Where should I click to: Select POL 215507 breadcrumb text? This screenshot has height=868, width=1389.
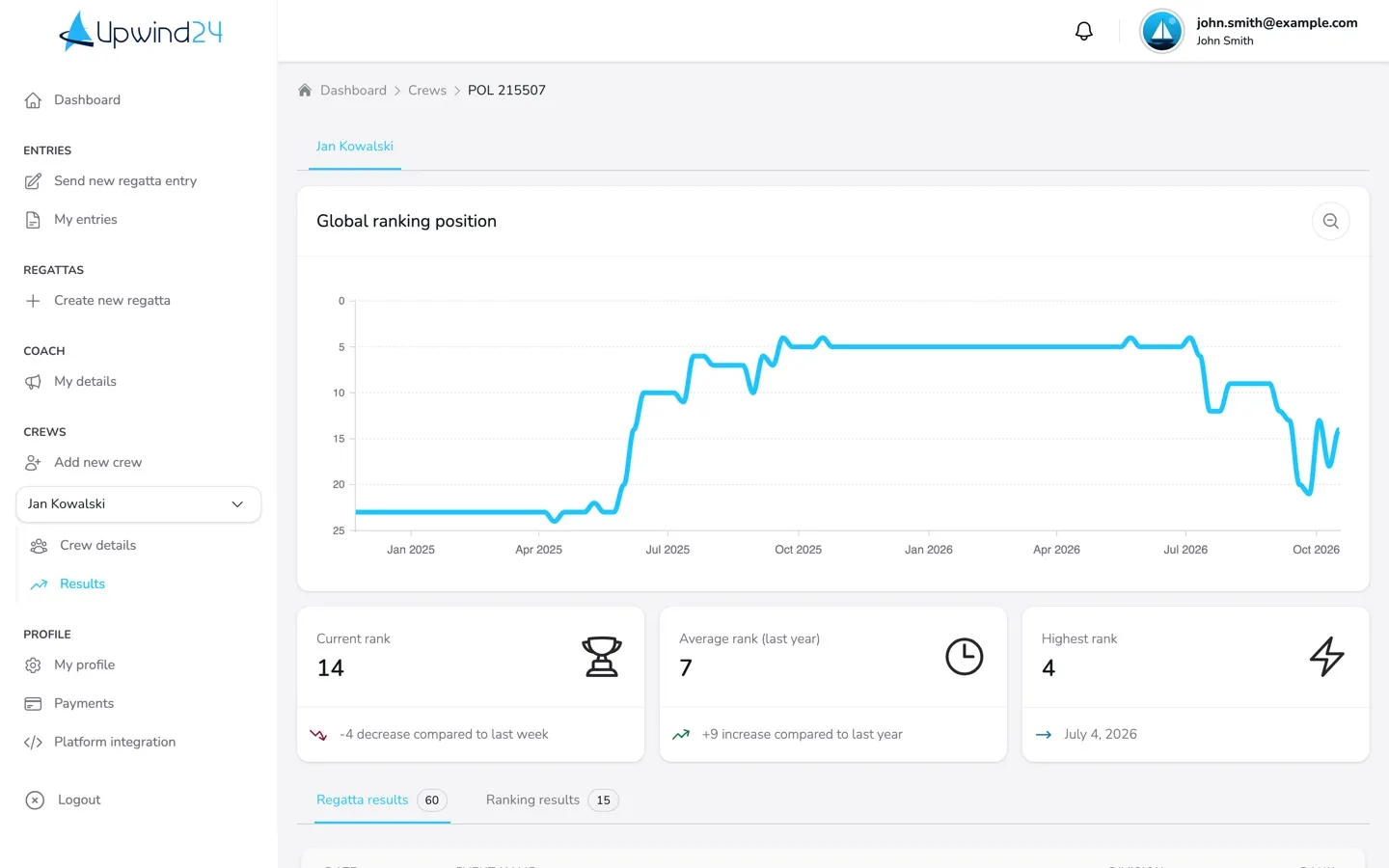(506, 91)
